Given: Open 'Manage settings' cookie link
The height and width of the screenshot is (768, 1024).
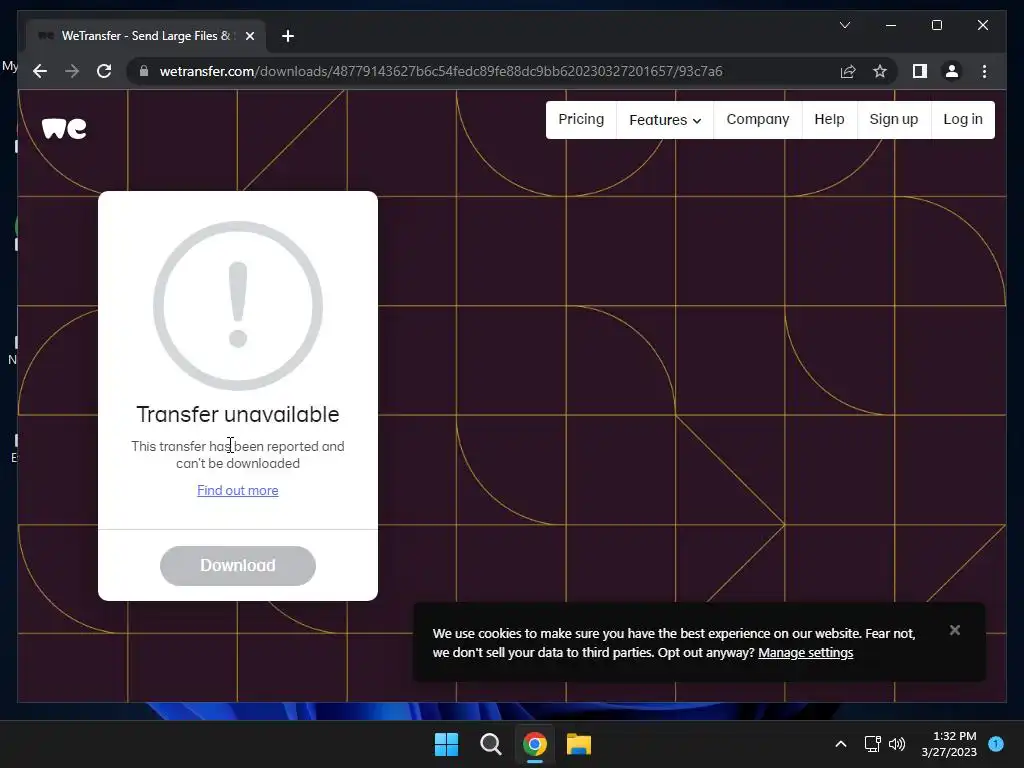Looking at the screenshot, I should coord(805,652).
